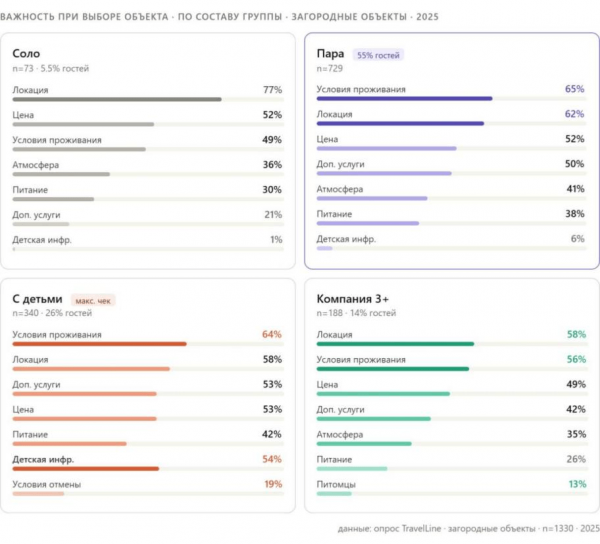
Task: Select the Цена 52% bar in Пара
Action: pyautogui.click(x=386, y=148)
